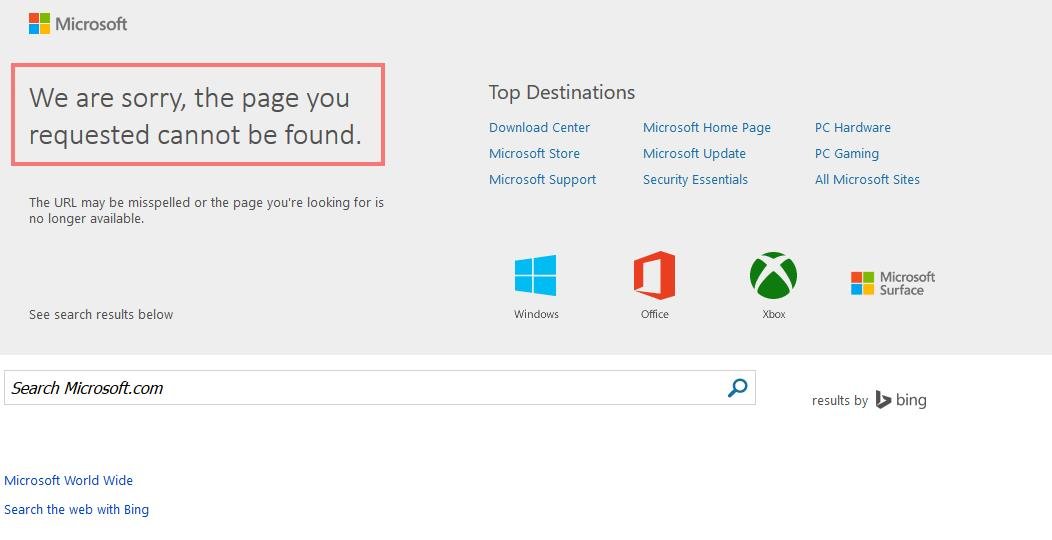This screenshot has height=540, width=1052.
Task: Focus the Search Microsoft.com input field
Action: point(380,388)
